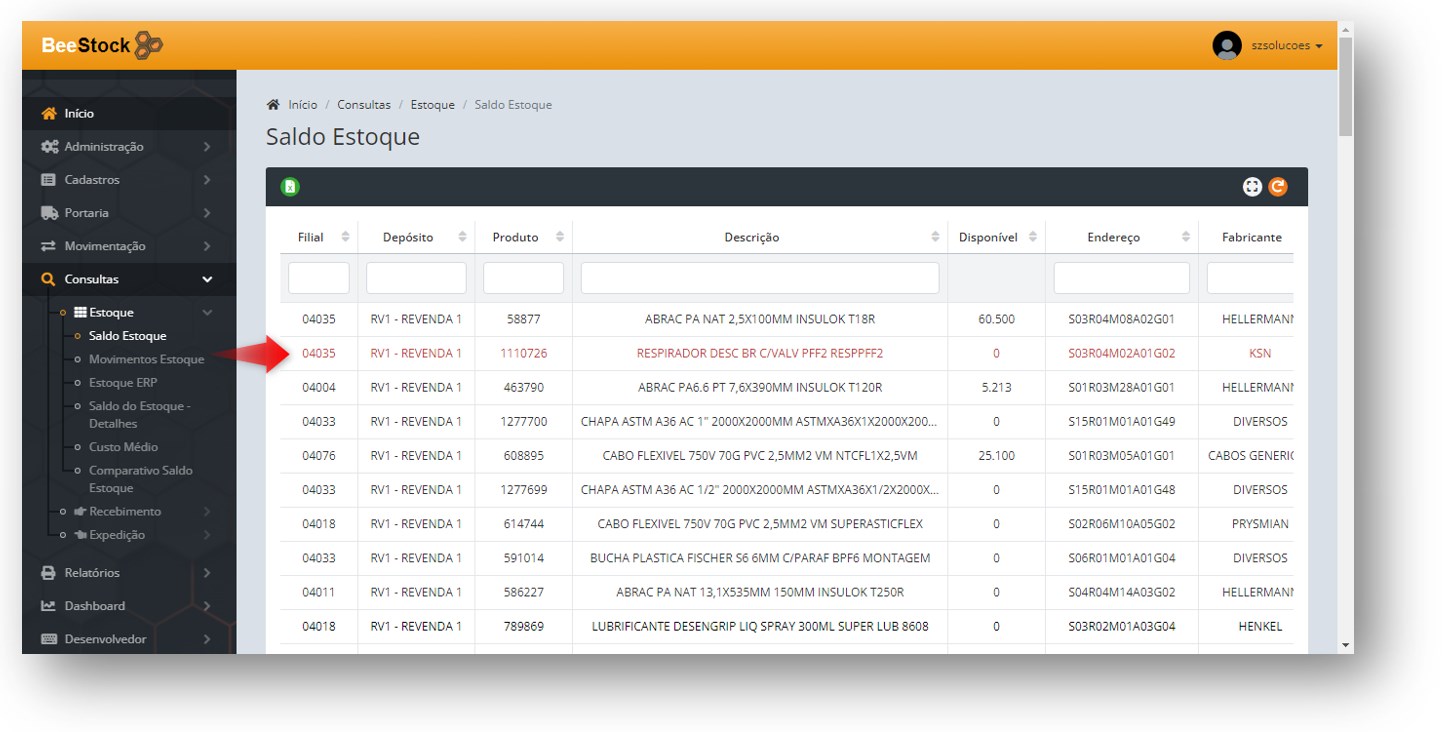Image resolution: width=1456 pixels, height=732 pixels.
Task: Click the Estoque breadcrumb link
Action: pos(432,105)
